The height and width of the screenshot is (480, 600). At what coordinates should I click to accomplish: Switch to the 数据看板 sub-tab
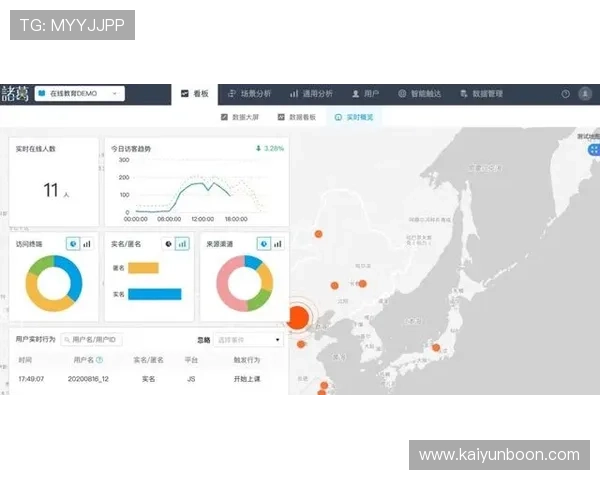[297, 117]
